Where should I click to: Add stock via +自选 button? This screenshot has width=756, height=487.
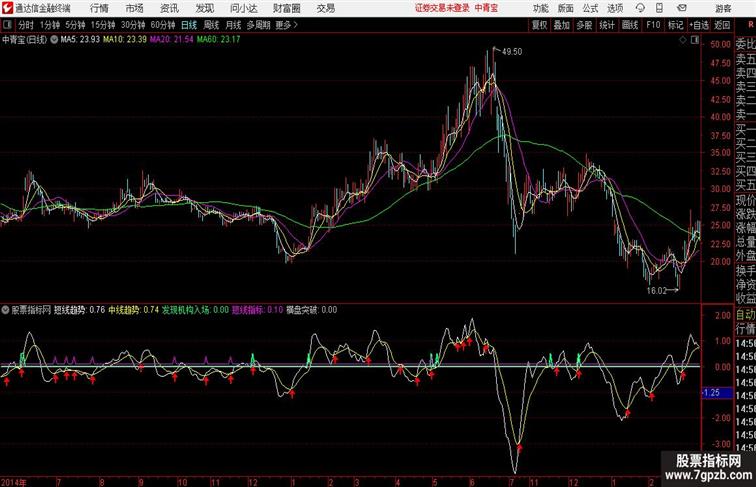click(699, 25)
